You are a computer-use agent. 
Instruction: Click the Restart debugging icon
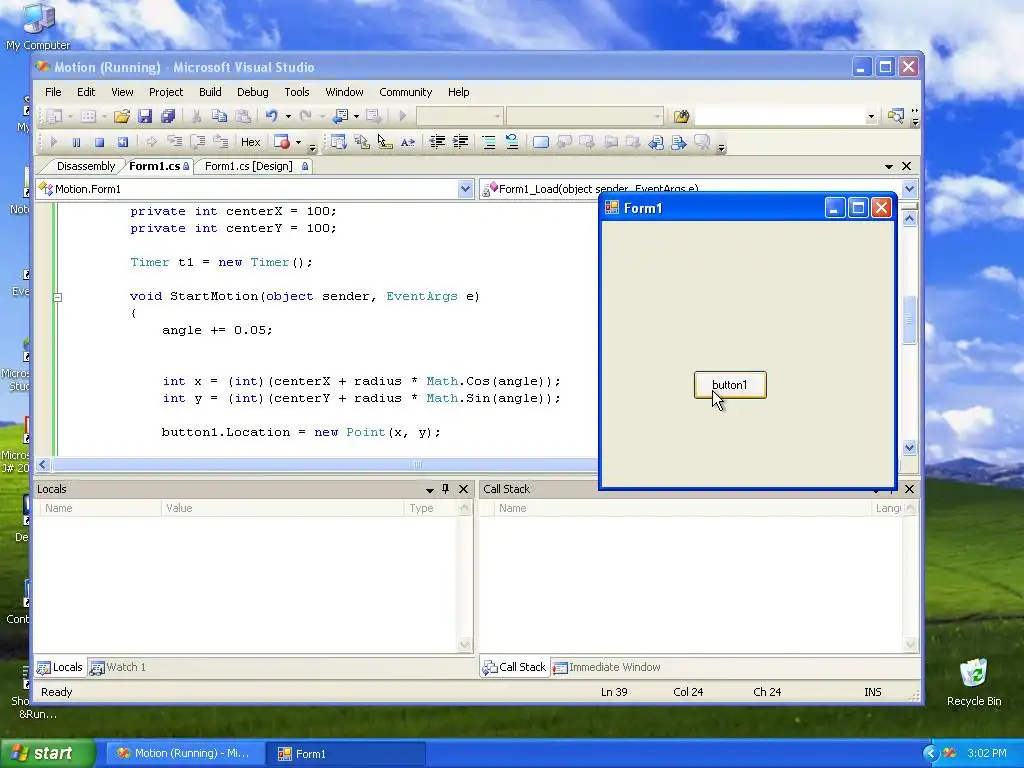pos(123,142)
